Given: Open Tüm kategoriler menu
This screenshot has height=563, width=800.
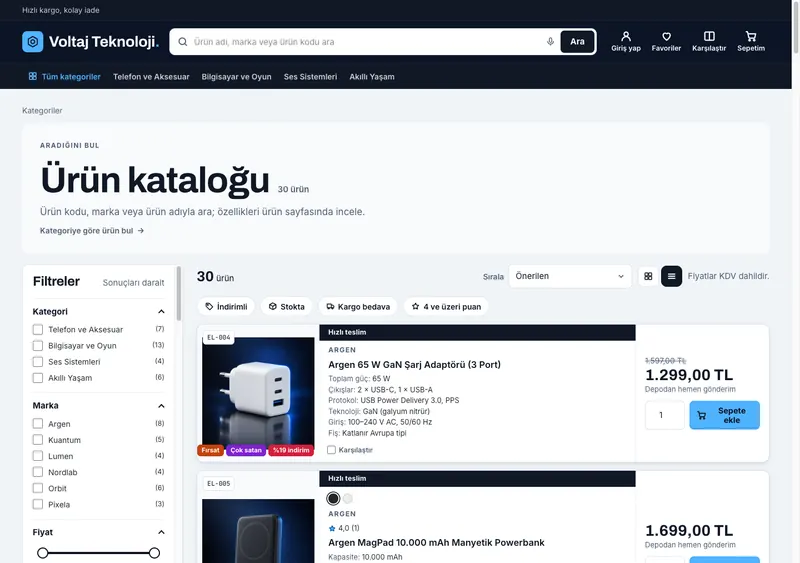Looking at the screenshot, I should tap(64, 77).
